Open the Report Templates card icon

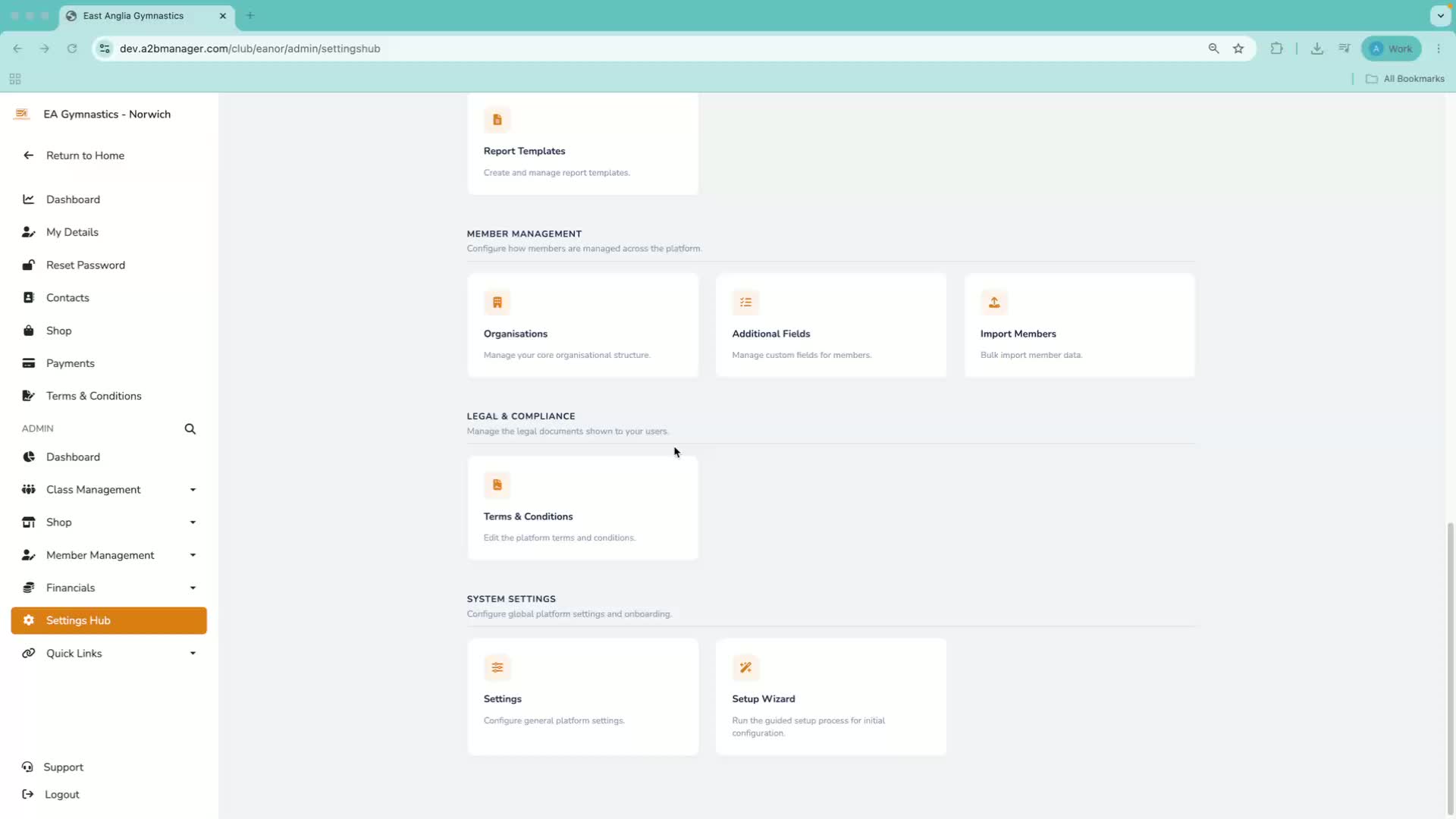point(497,120)
